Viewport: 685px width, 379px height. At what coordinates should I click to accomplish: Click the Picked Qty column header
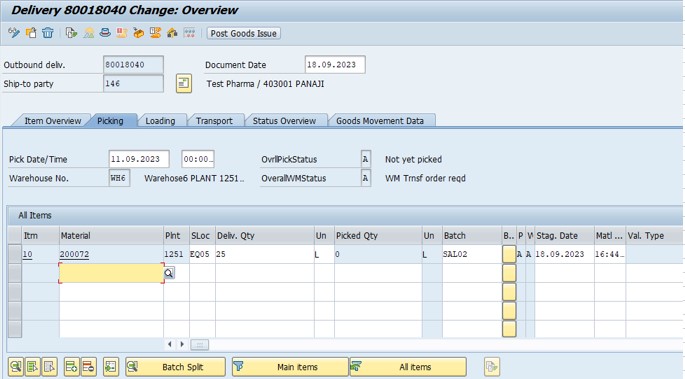click(378, 235)
